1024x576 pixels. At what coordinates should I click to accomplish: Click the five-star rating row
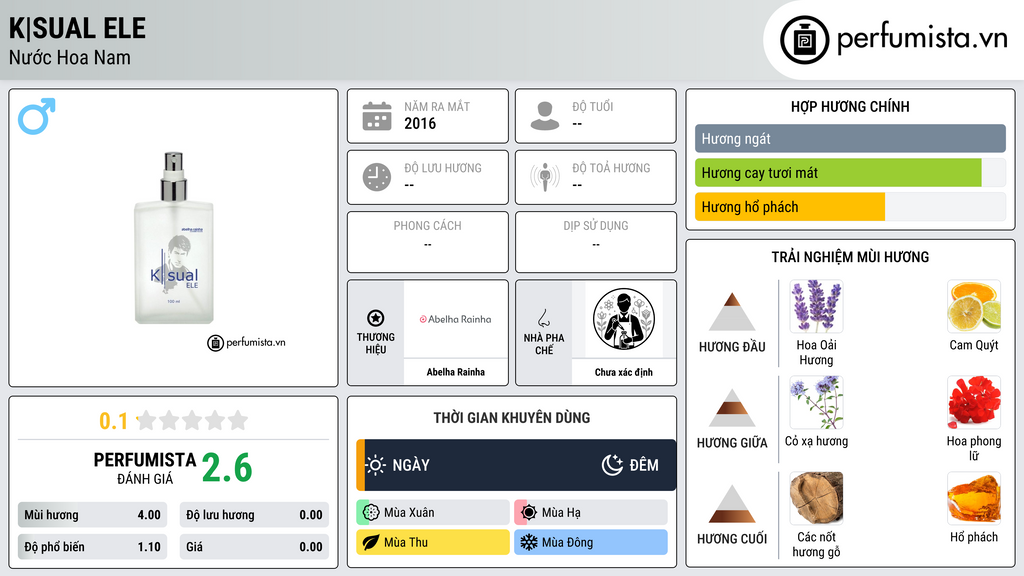coord(192,421)
